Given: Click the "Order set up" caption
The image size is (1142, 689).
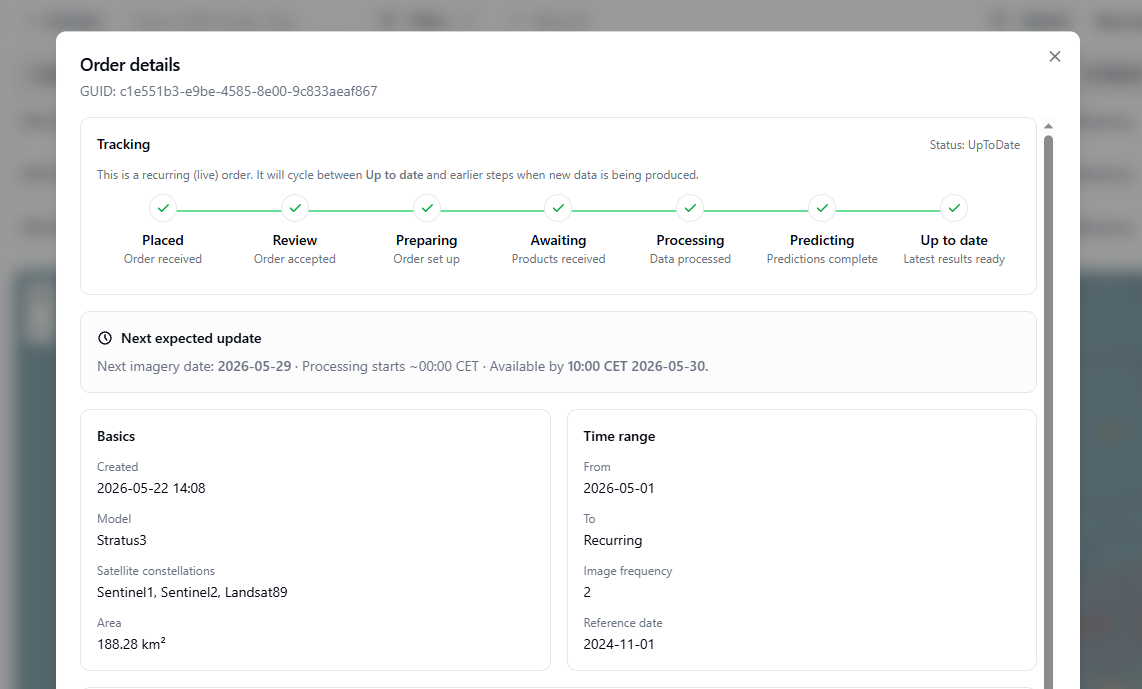Looking at the screenshot, I should pos(426,259).
